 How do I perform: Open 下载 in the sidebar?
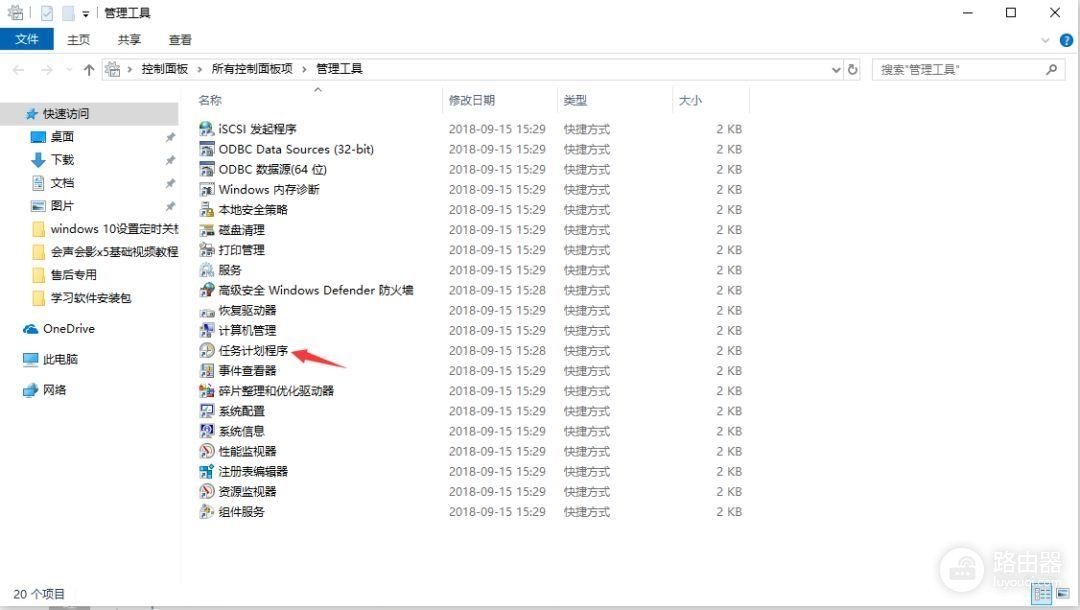click(62, 160)
